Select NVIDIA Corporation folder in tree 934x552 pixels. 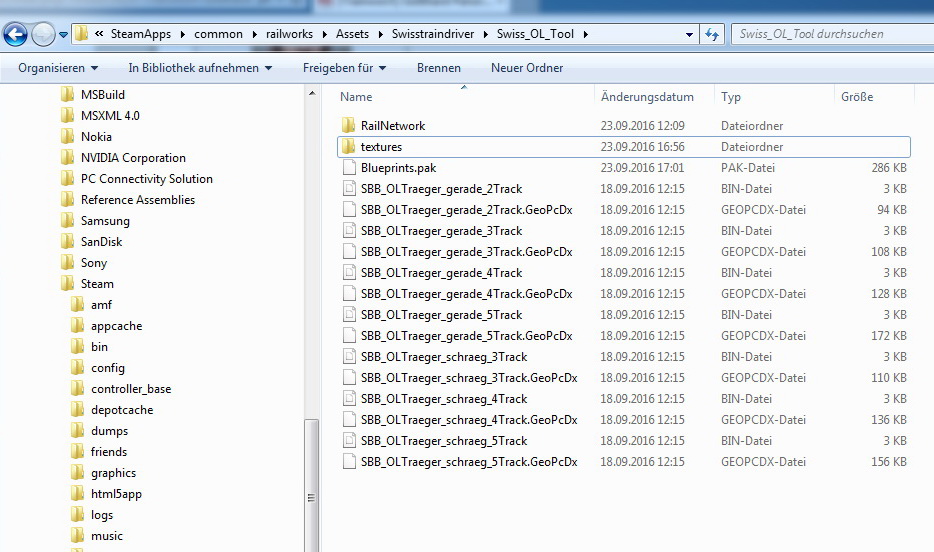tap(133, 158)
